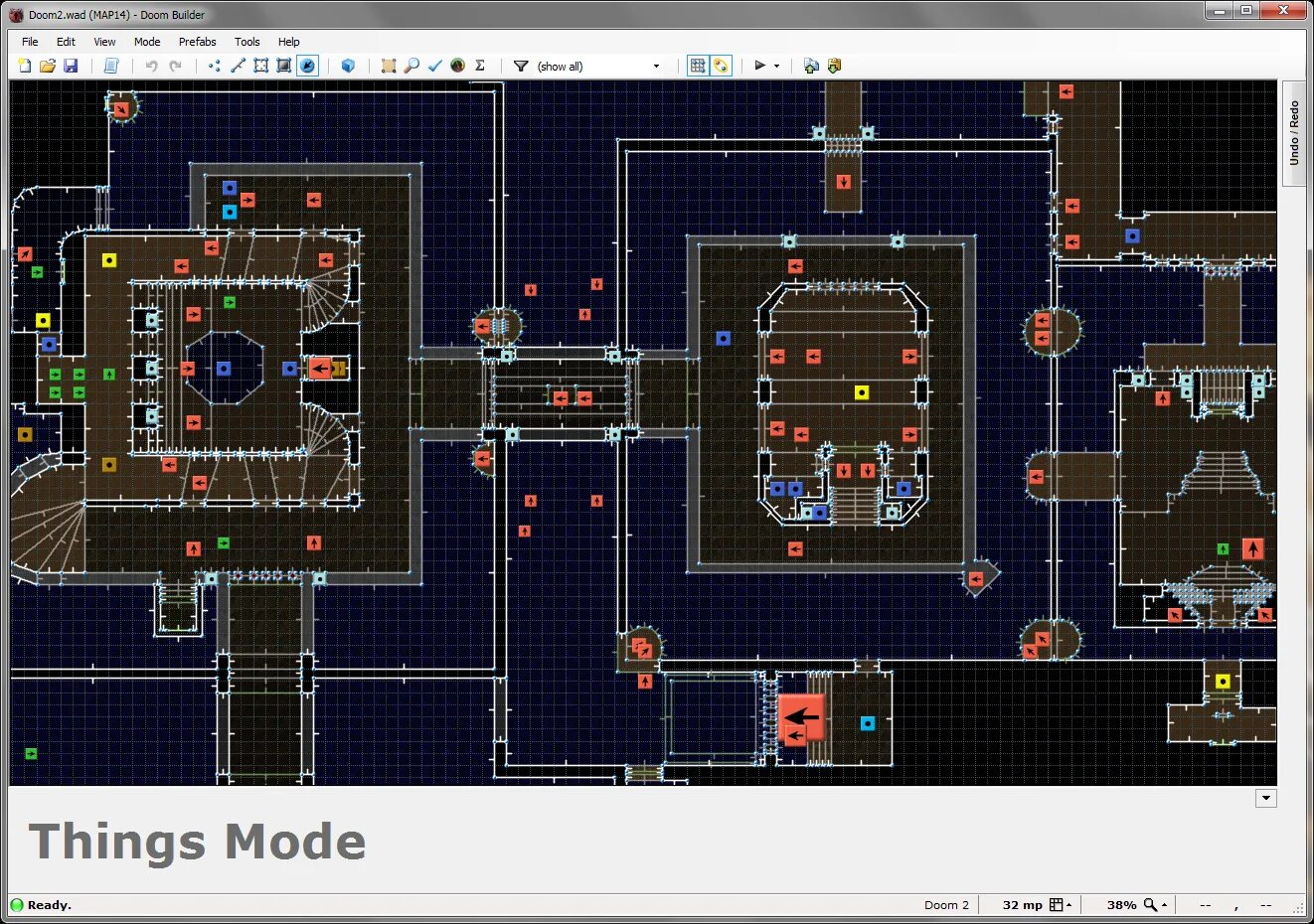
Task: Switch to Brightness mode icon
Action: [x=283, y=66]
